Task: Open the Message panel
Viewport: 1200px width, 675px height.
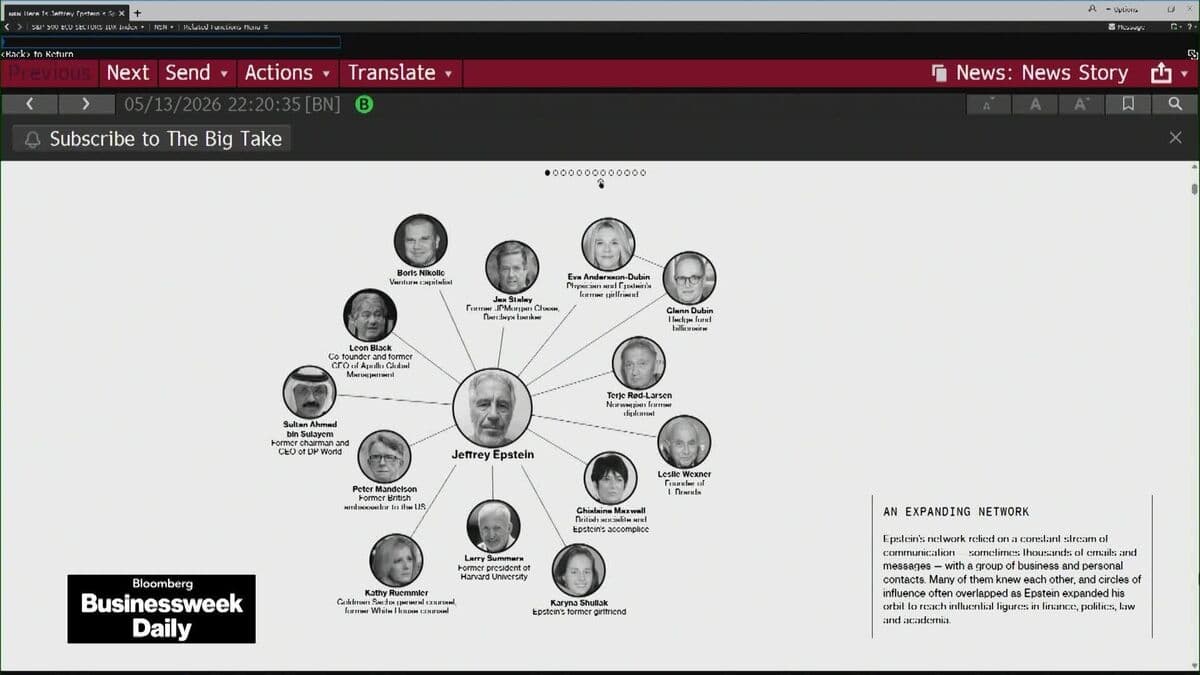Action: (1127, 27)
